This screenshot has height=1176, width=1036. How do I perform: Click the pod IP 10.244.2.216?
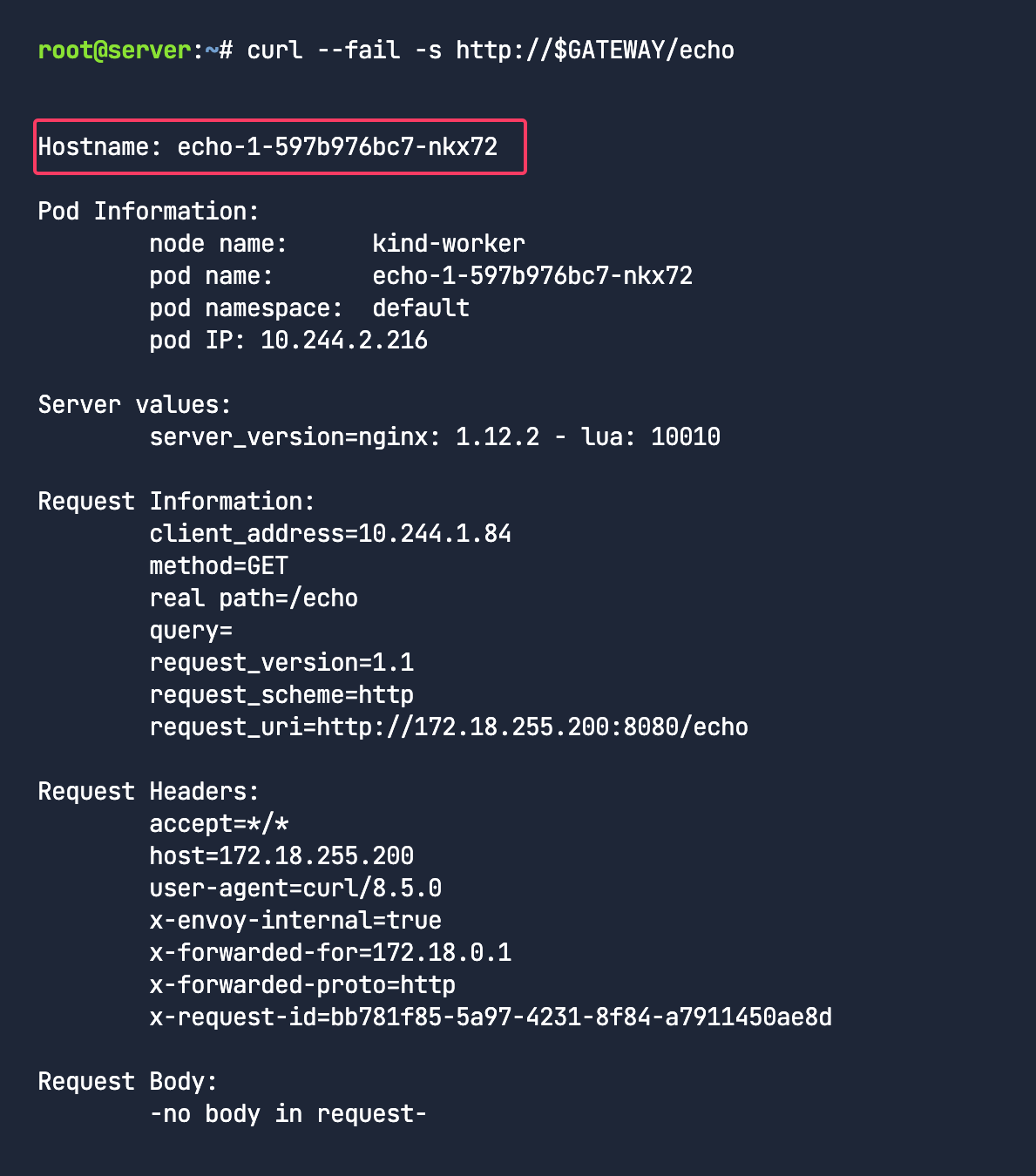click(343, 340)
